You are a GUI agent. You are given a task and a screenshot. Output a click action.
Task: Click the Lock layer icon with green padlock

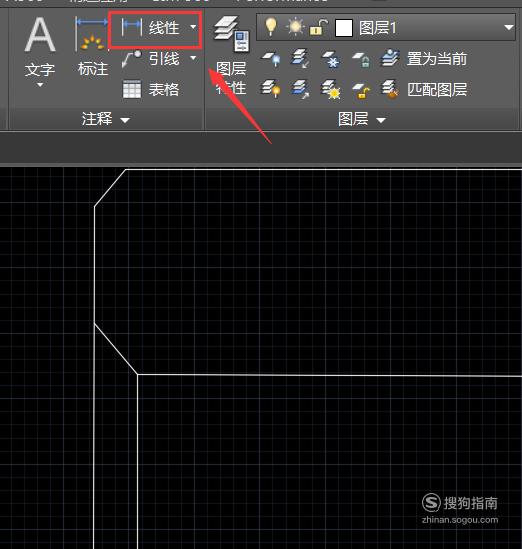pos(361,59)
